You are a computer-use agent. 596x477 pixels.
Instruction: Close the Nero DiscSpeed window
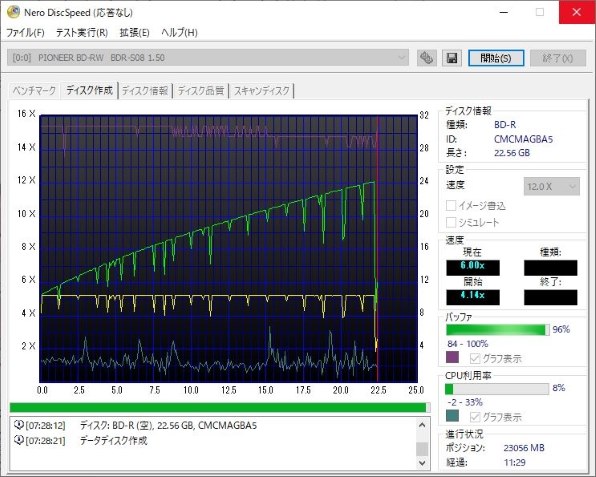click(x=577, y=12)
